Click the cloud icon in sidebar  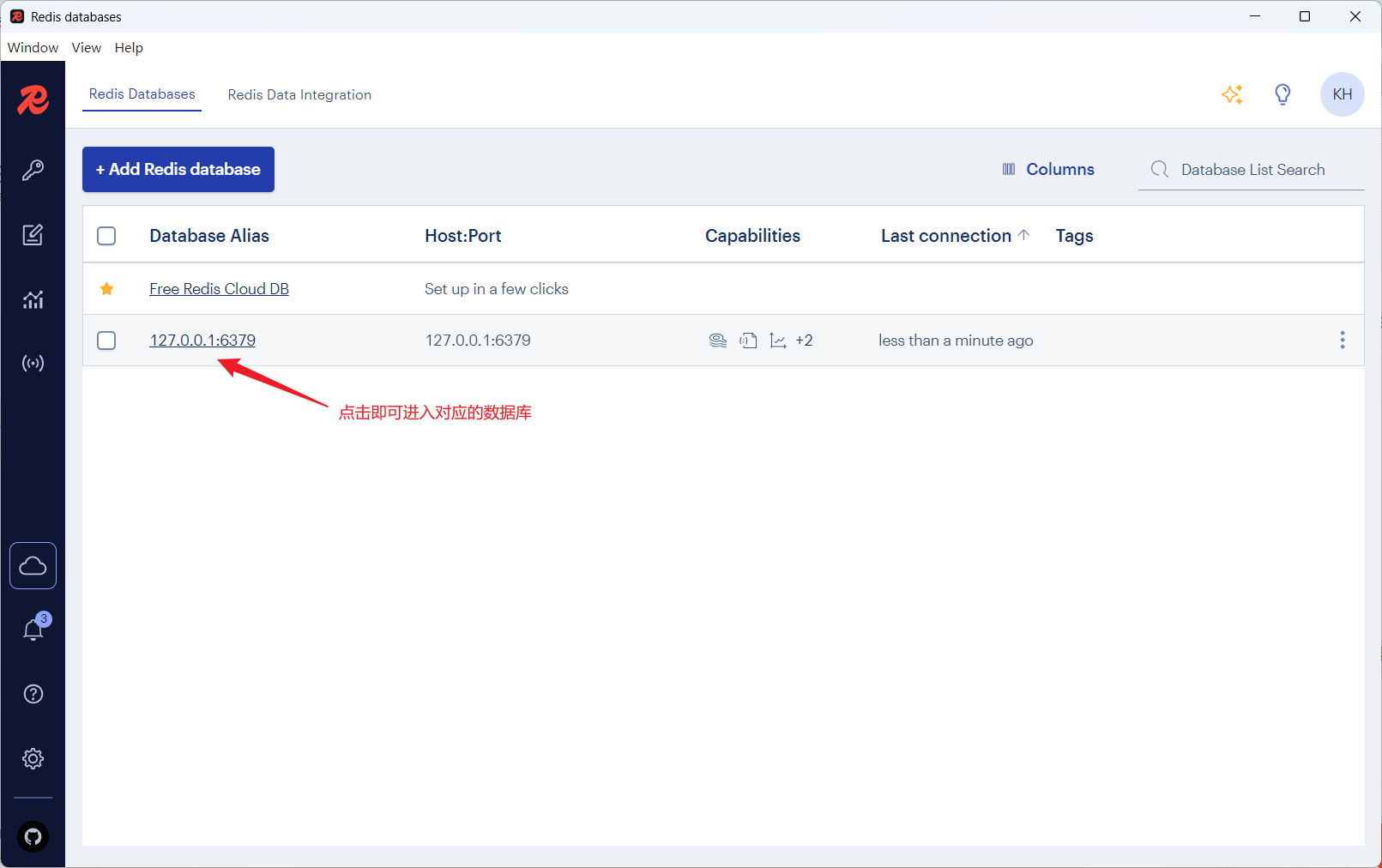pos(33,566)
